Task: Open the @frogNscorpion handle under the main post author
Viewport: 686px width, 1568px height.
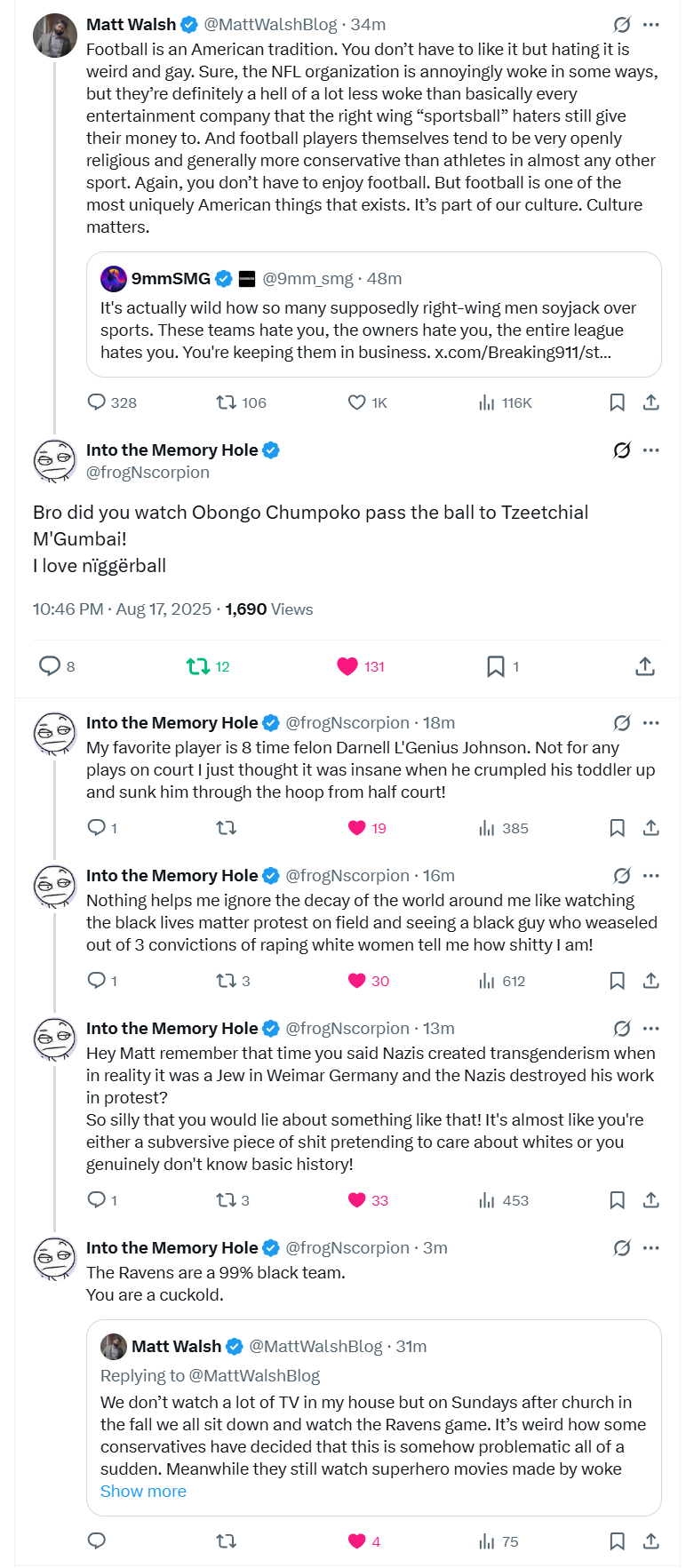Action: click(148, 473)
